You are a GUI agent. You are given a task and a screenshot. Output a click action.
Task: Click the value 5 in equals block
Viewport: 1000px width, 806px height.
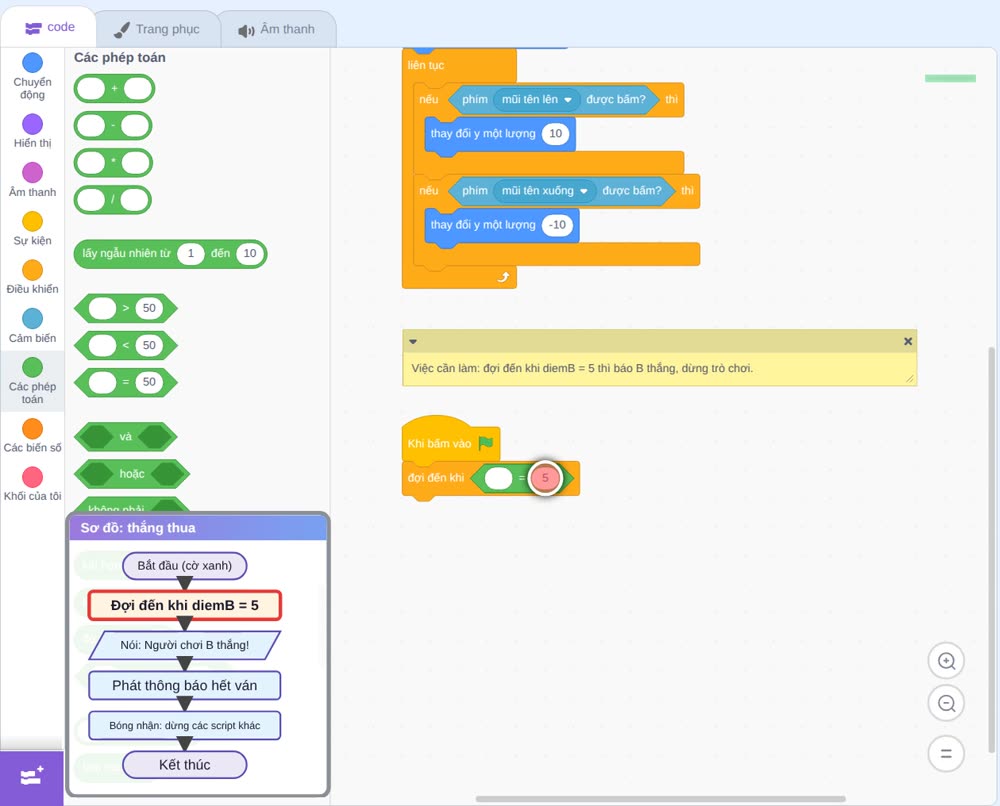click(x=545, y=478)
